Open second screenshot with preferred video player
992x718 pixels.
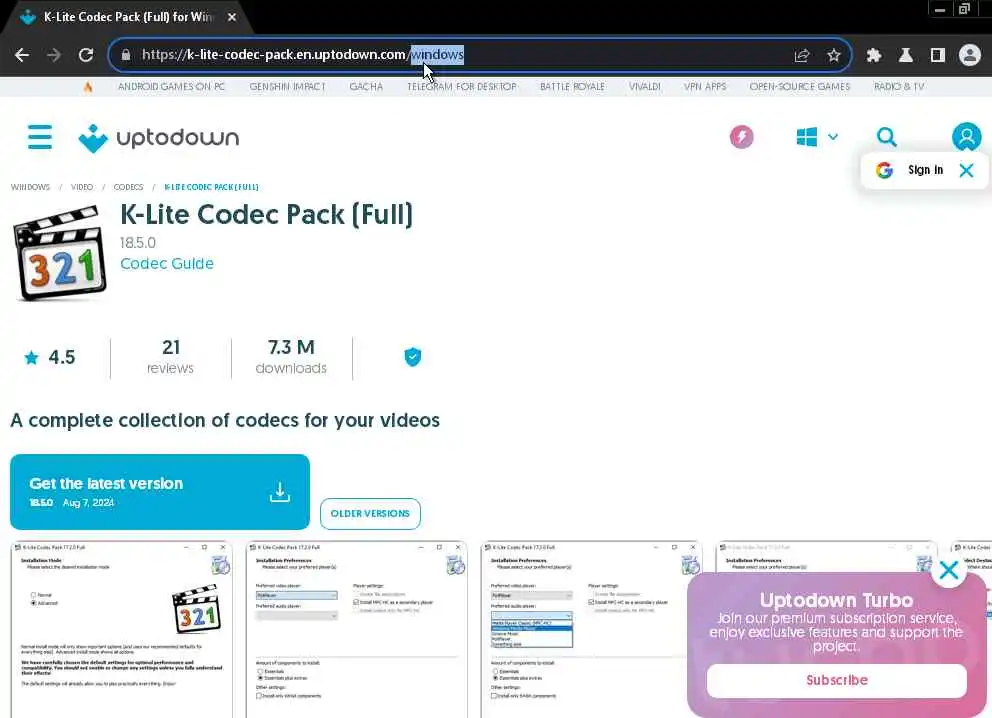tap(356, 629)
